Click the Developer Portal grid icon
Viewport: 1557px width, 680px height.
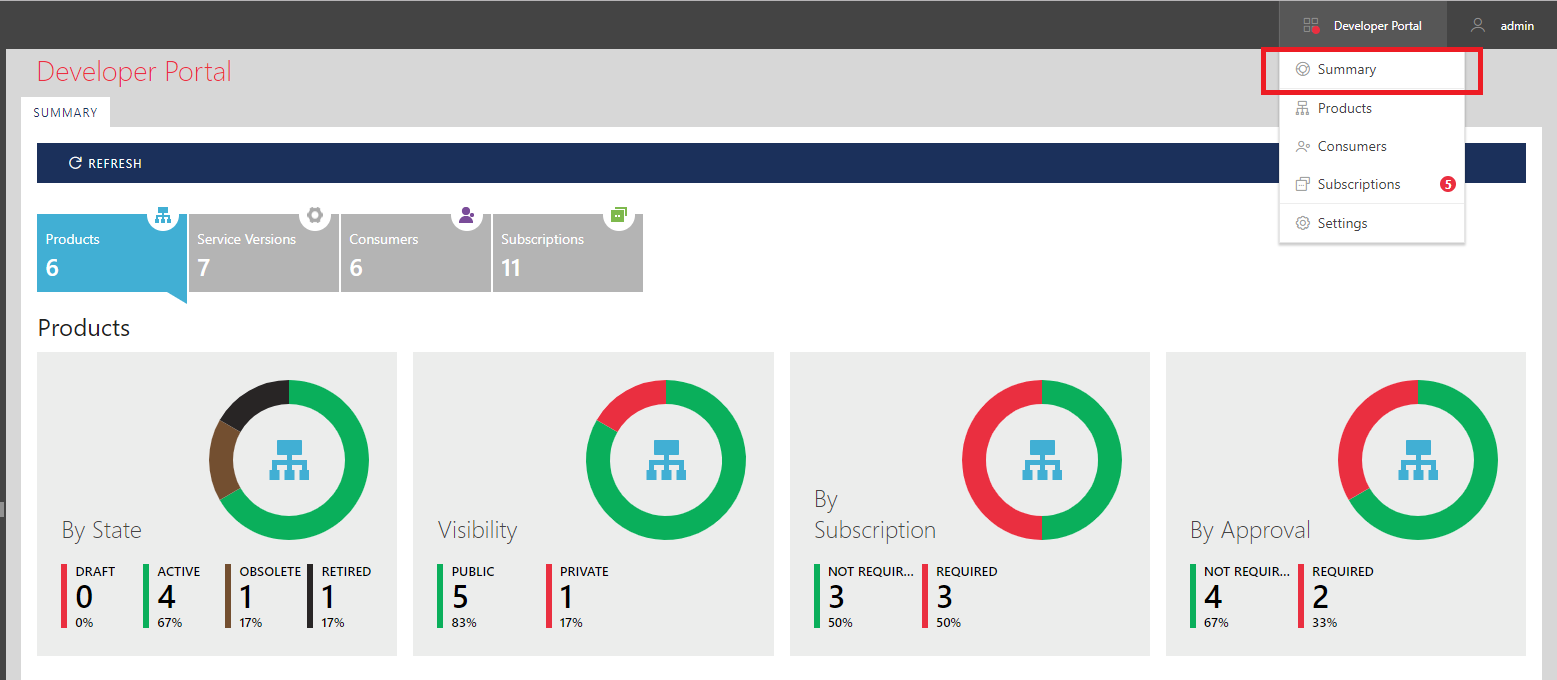tap(1311, 26)
